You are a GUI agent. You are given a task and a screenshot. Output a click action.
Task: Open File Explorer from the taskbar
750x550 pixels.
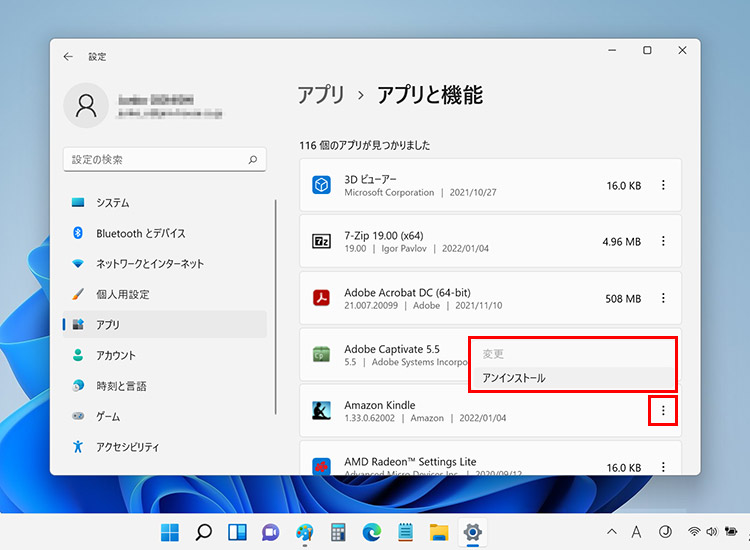(x=438, y=532)
